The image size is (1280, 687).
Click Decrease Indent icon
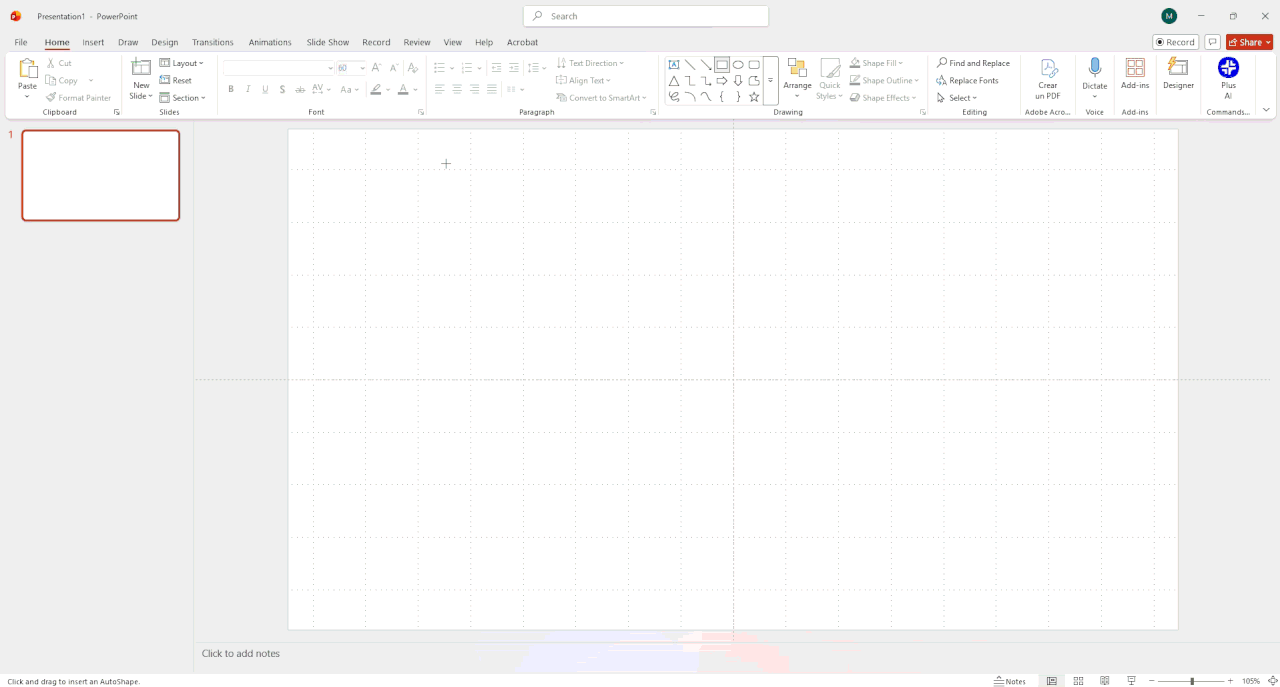coord(496,68)
